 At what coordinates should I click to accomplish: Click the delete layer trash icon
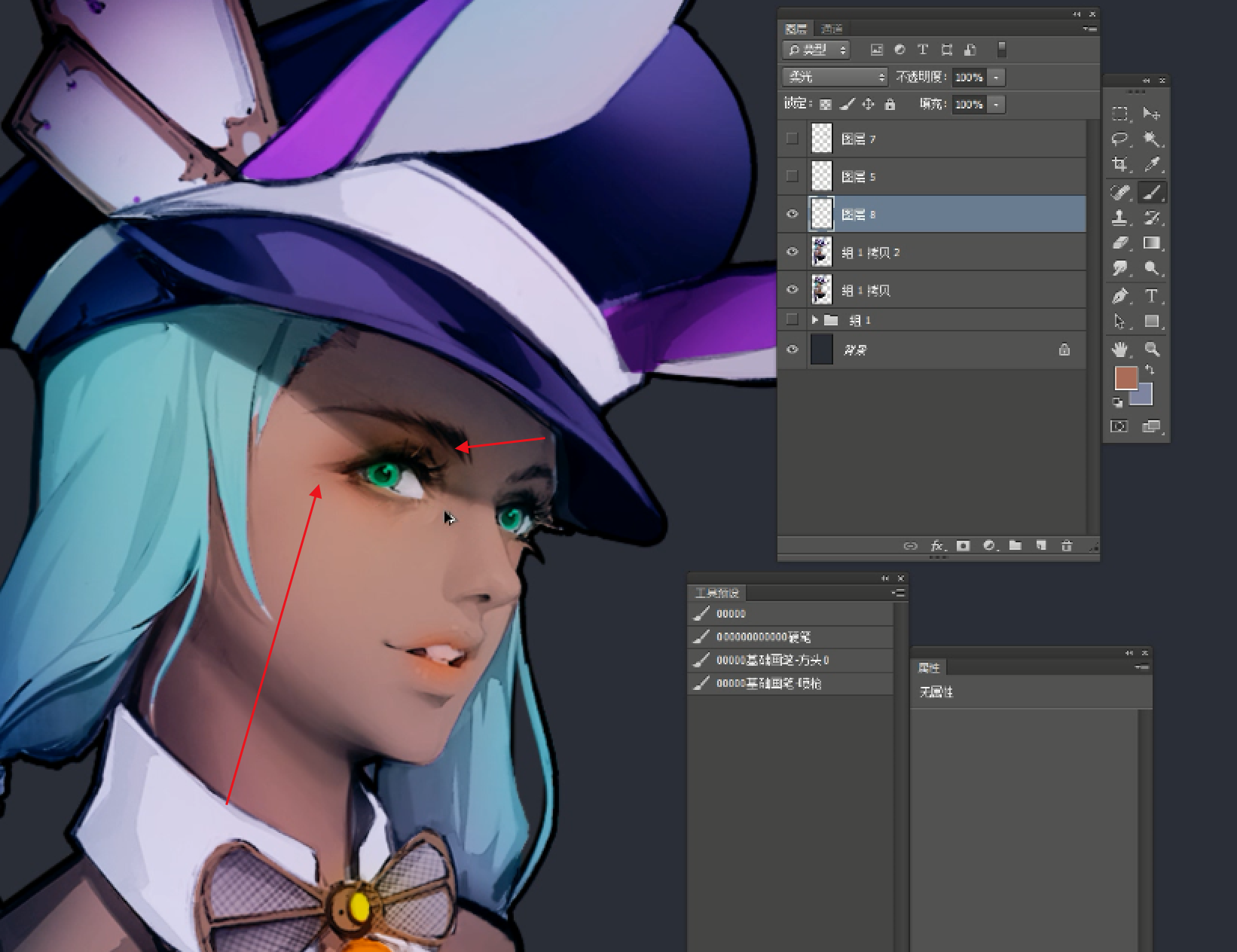(1067, 545)
